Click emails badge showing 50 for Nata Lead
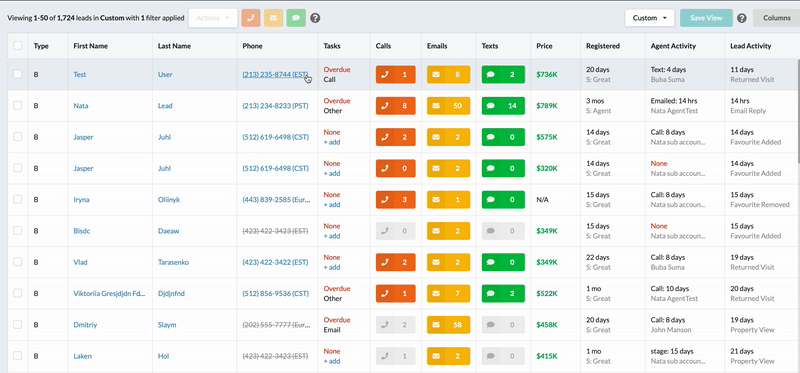800x373 pixels. tap(448, 106)
